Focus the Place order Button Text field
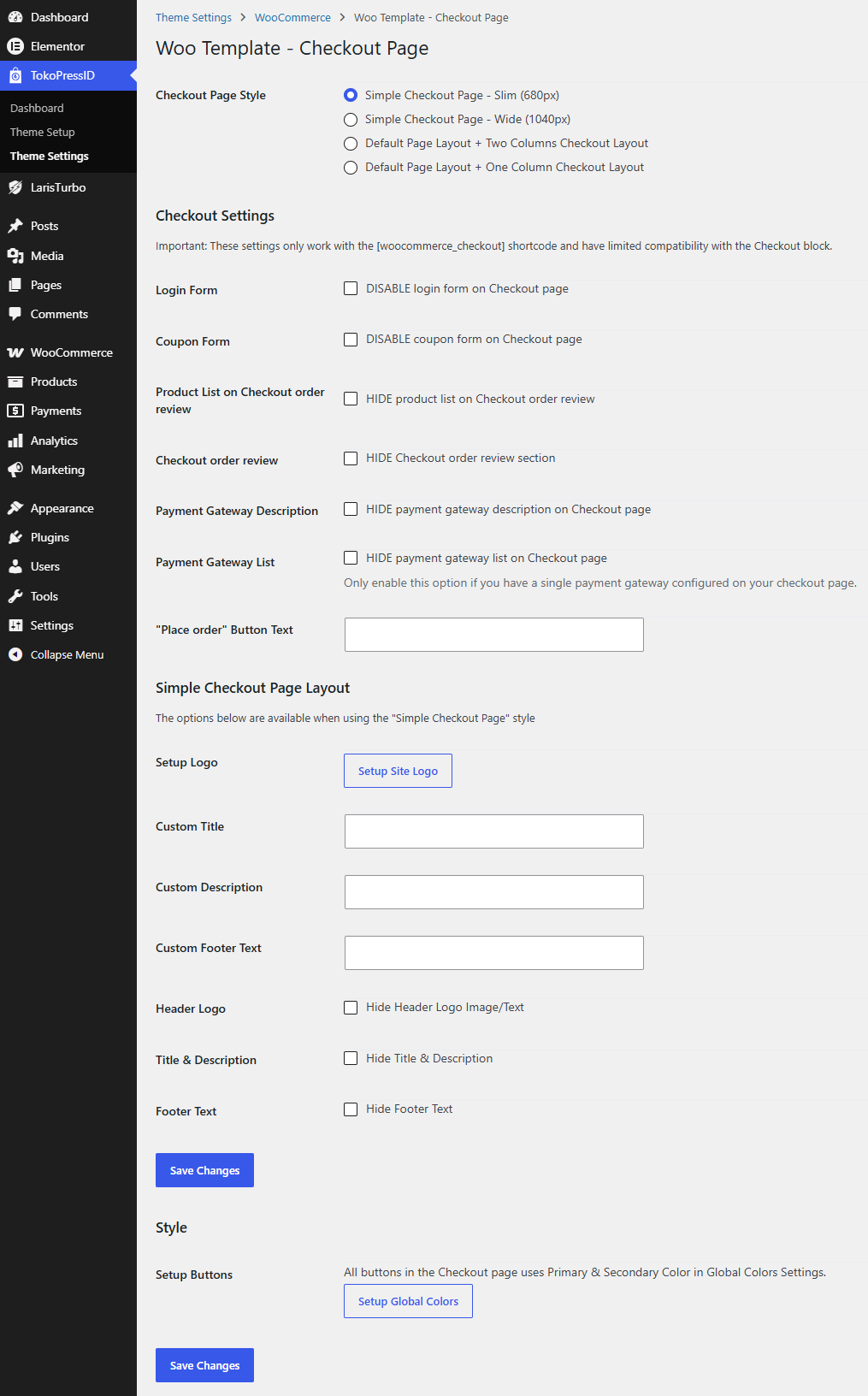The image size is (868, 1396). [x=494, y=635]
